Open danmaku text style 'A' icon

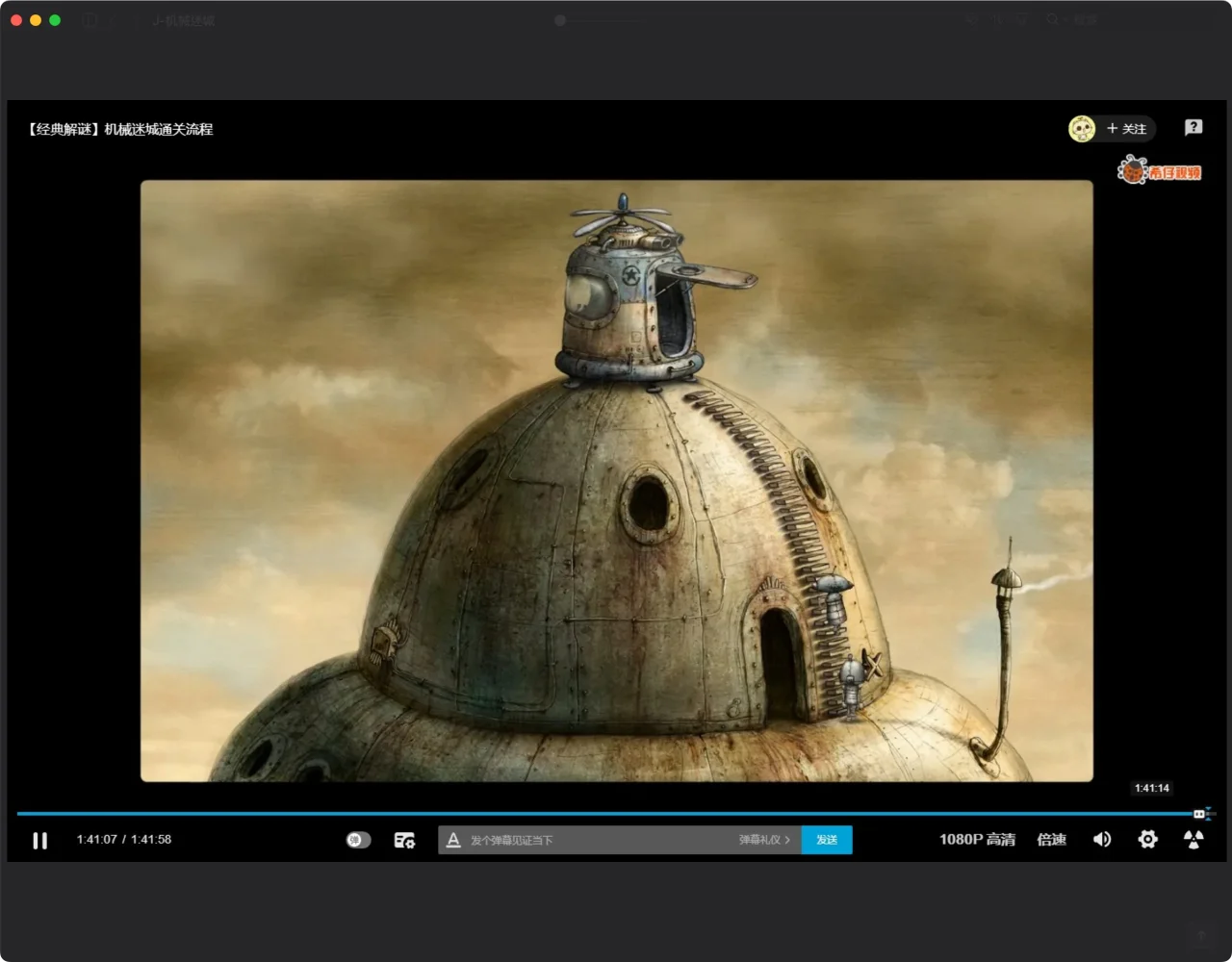click(x=453, y=840)
